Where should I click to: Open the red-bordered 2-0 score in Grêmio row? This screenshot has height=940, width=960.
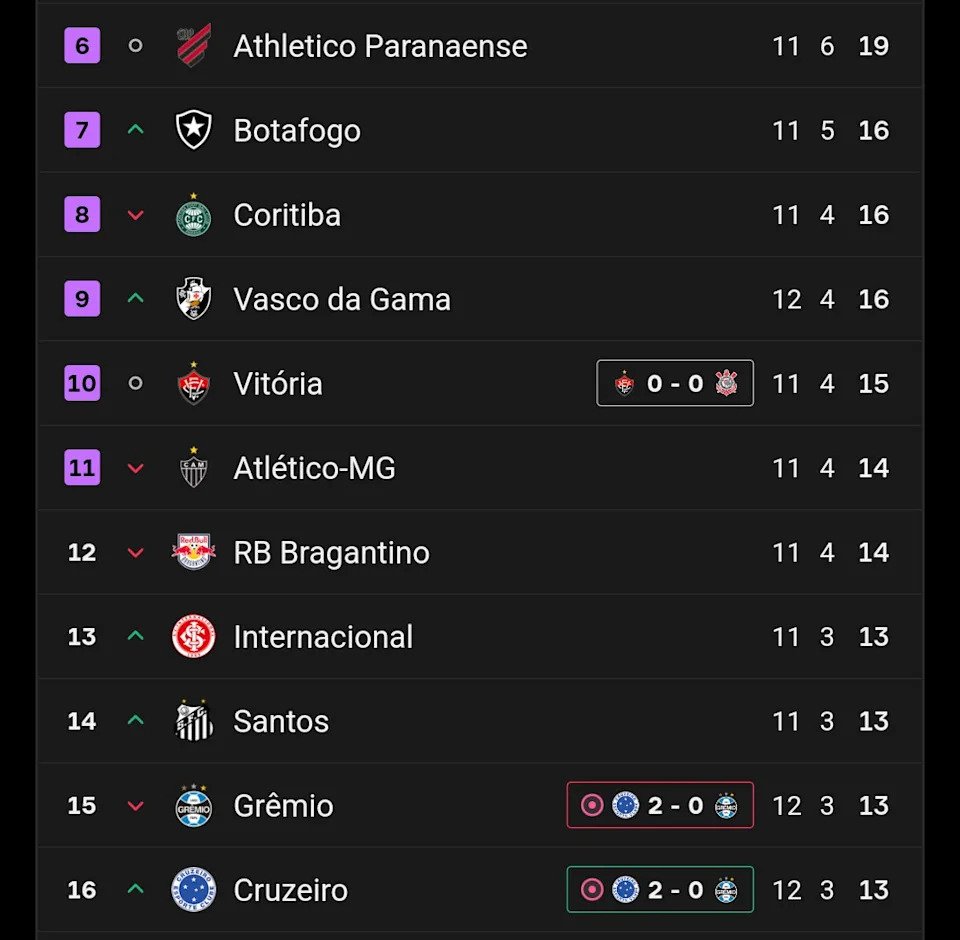(660, 805)
